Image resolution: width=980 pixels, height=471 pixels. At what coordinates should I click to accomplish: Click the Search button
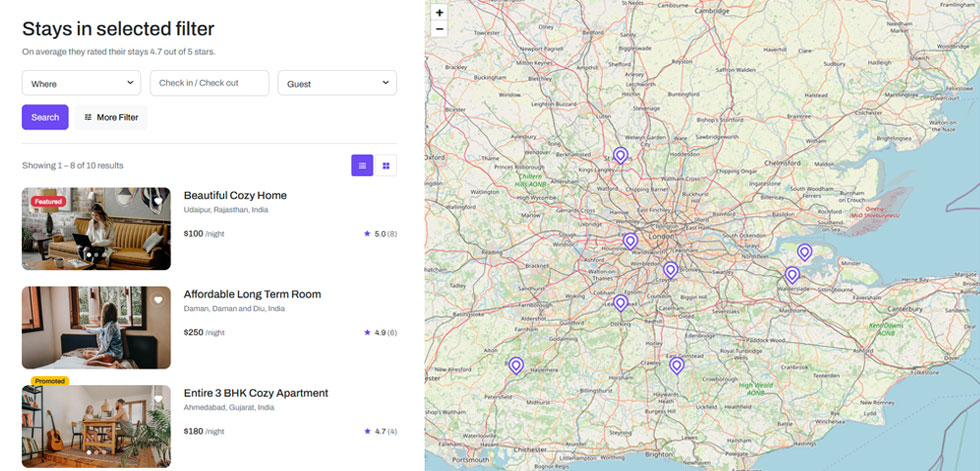click(45, 117)
